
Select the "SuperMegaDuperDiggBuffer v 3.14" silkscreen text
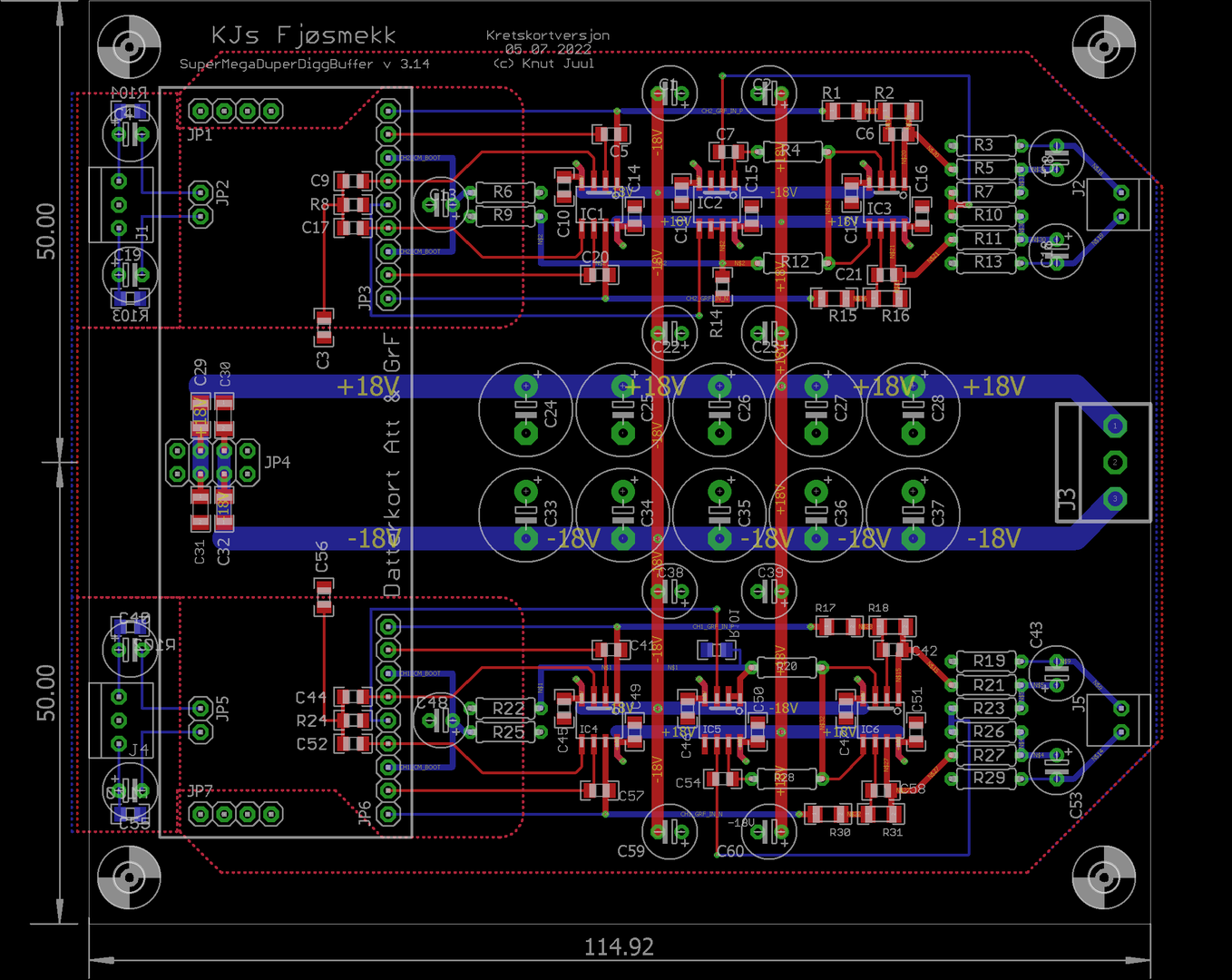(x=304, y=64)
